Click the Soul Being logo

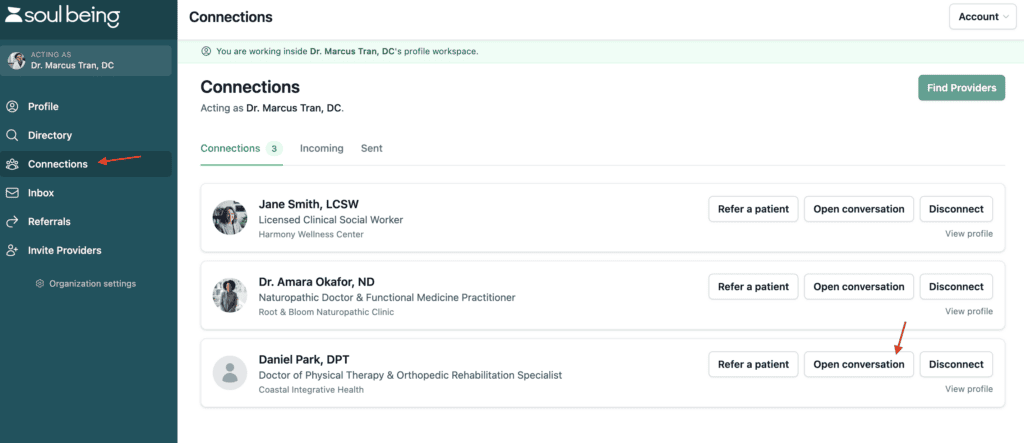[63, 16]
